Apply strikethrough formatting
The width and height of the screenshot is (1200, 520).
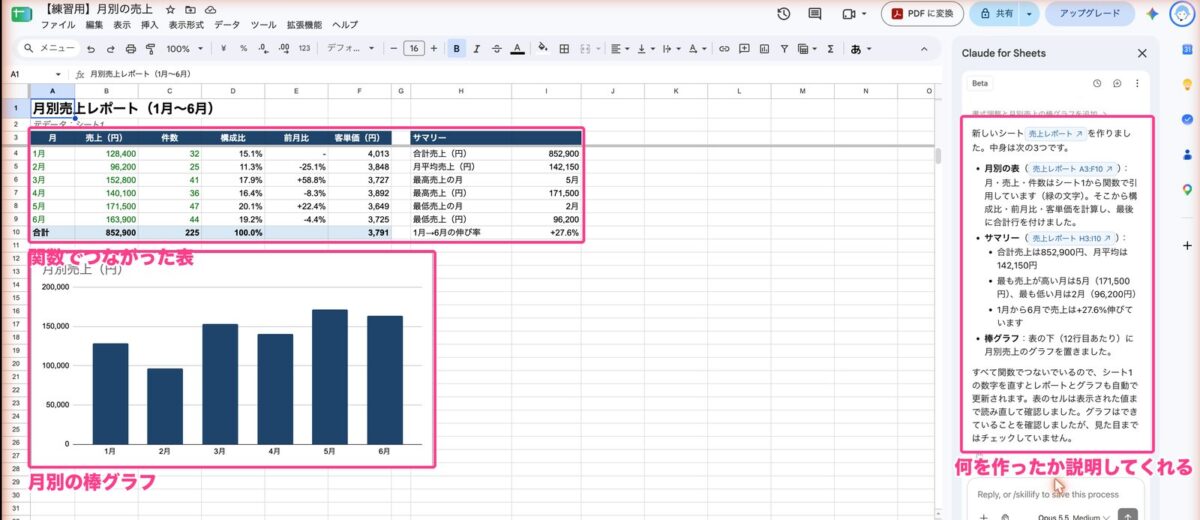[497, 48]
